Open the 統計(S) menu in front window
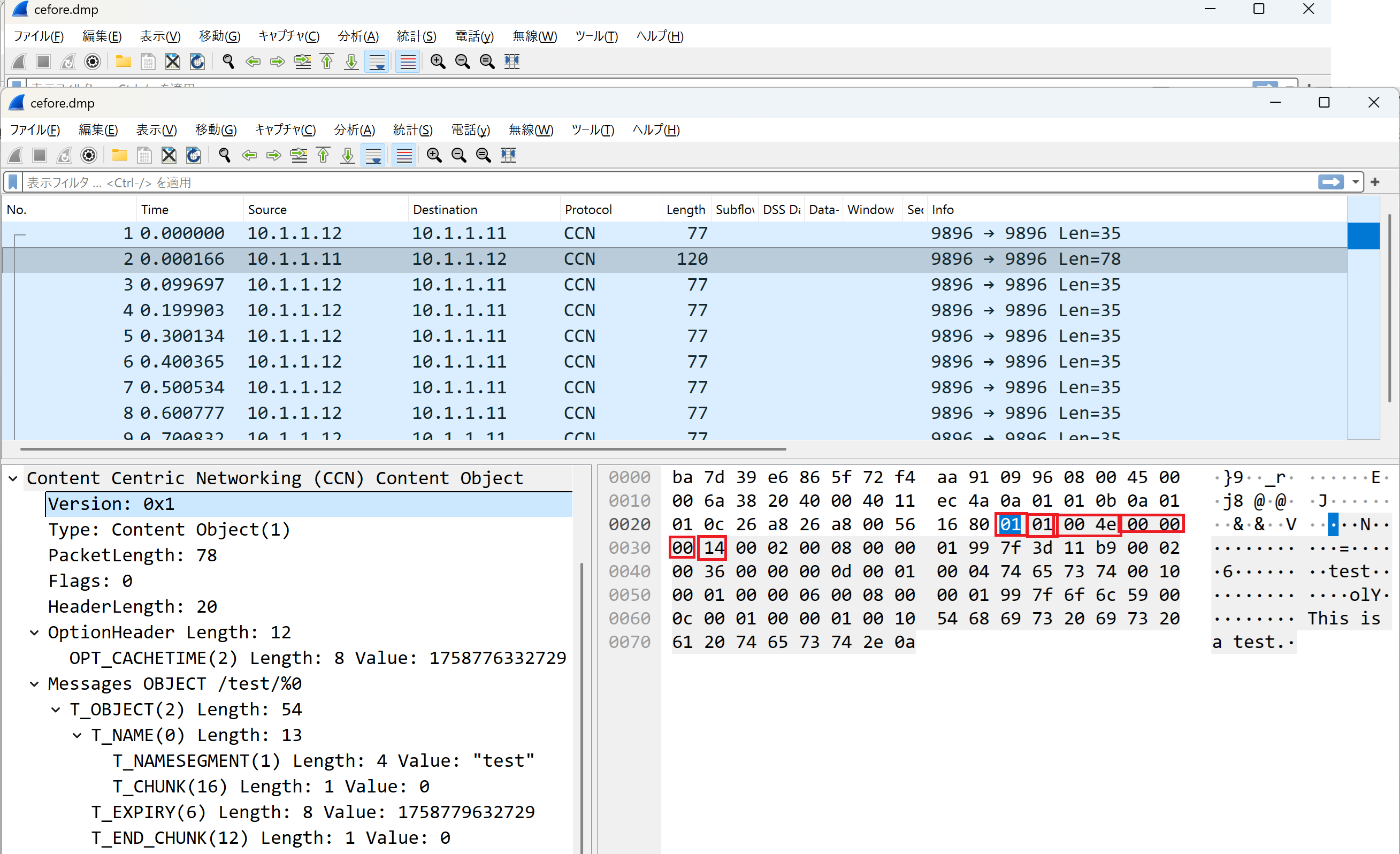 click(412, 130)
